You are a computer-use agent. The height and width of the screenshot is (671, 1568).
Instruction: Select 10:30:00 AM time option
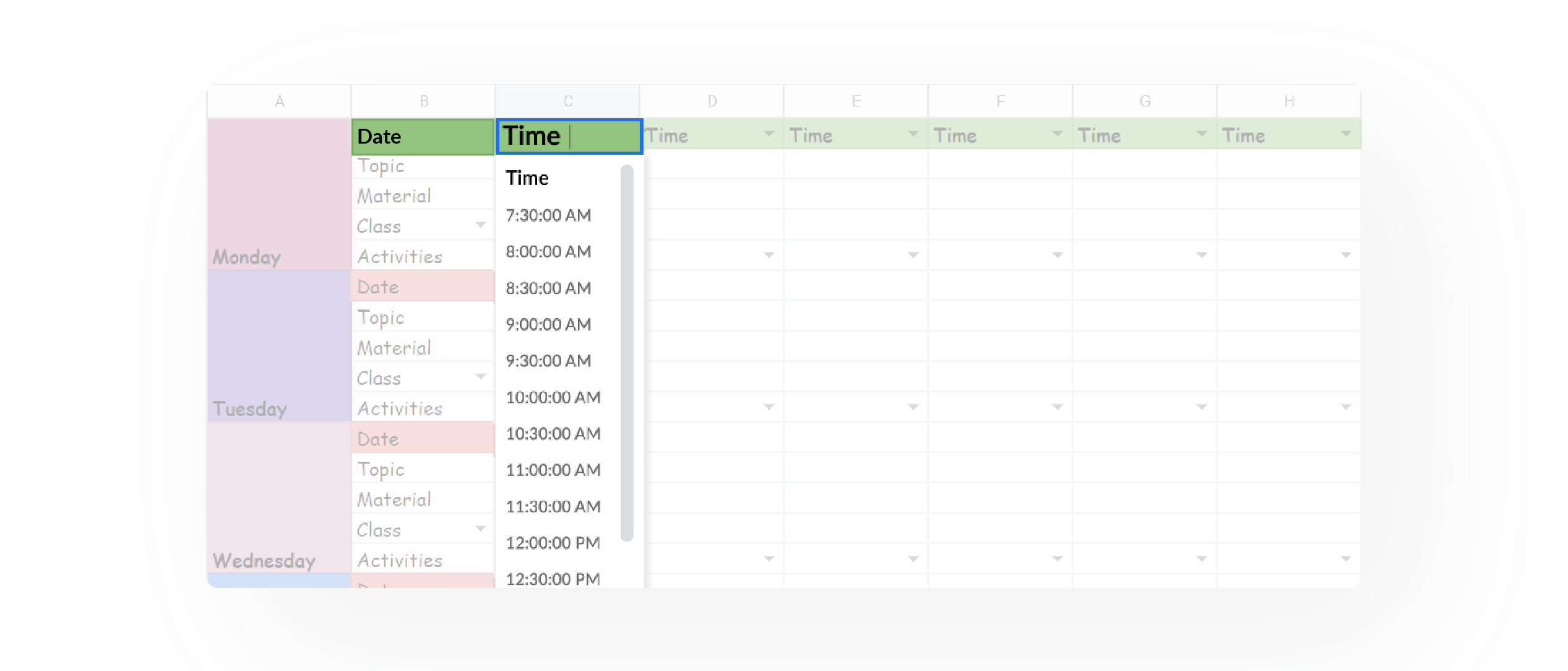pos(553,434)
